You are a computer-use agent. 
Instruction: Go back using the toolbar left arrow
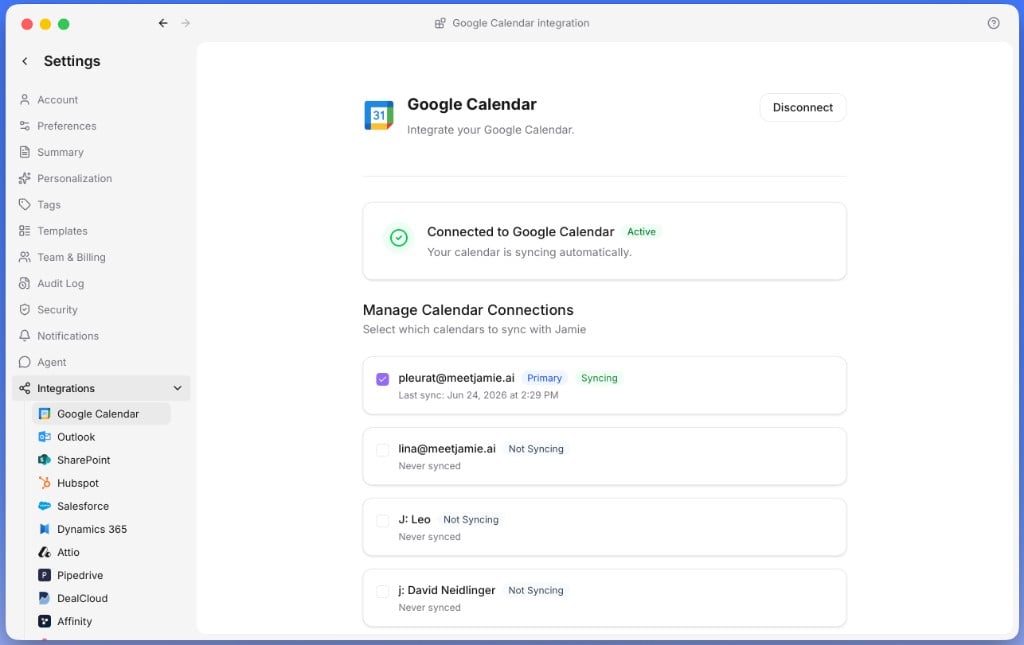point(163,23)
